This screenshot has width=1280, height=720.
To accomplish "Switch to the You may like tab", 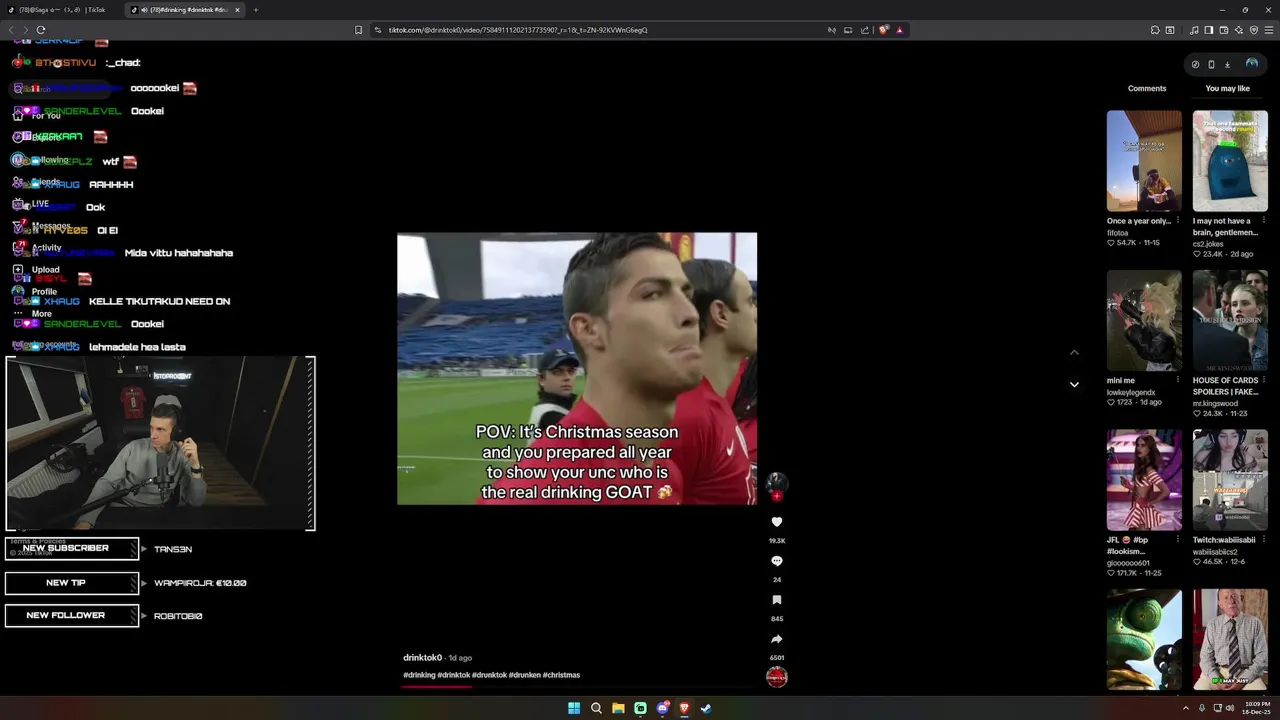I will pyautogui.click(x=1228, y=89).
